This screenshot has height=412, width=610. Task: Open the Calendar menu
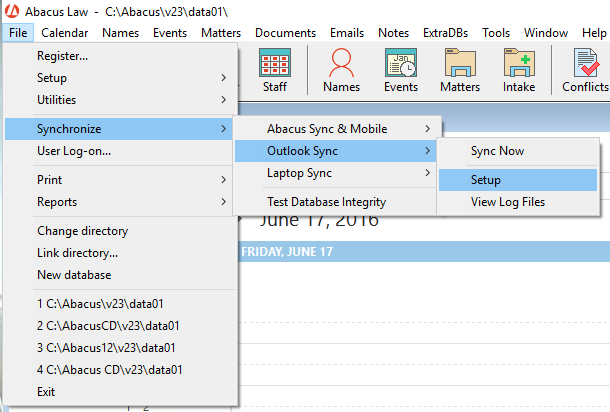coord(65,33)
